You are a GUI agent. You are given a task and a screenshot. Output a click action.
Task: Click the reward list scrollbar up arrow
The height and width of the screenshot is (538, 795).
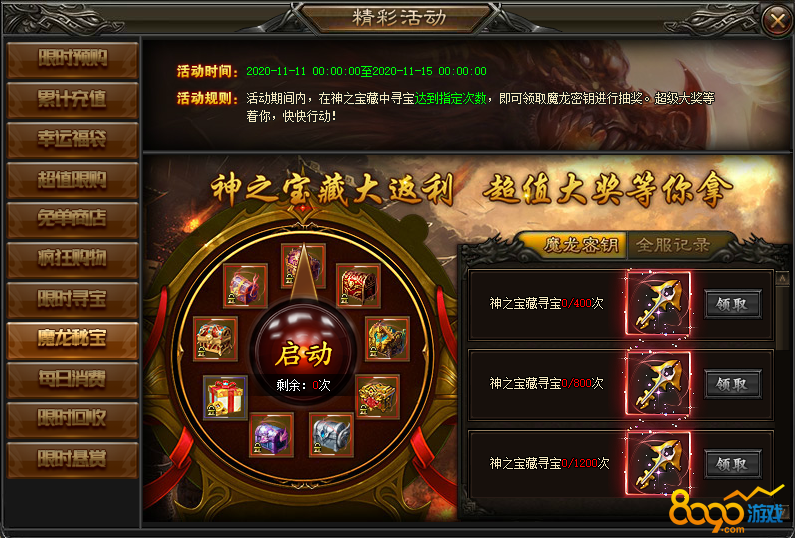tap(782, 278)
